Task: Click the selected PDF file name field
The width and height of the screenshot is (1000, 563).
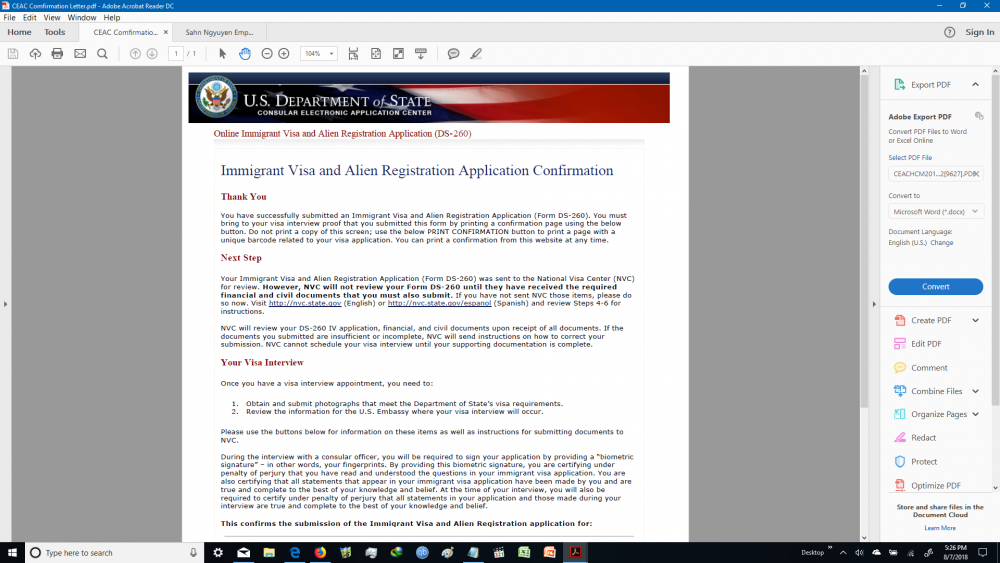Action: click(936, 173)
